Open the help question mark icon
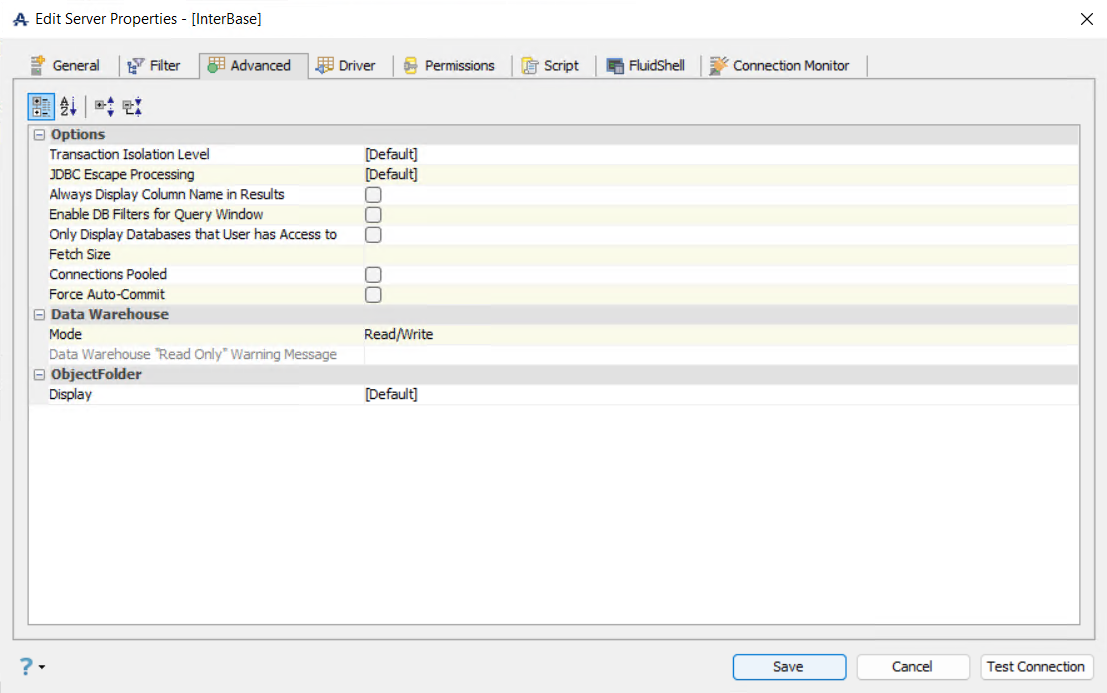 click(27, 666)
